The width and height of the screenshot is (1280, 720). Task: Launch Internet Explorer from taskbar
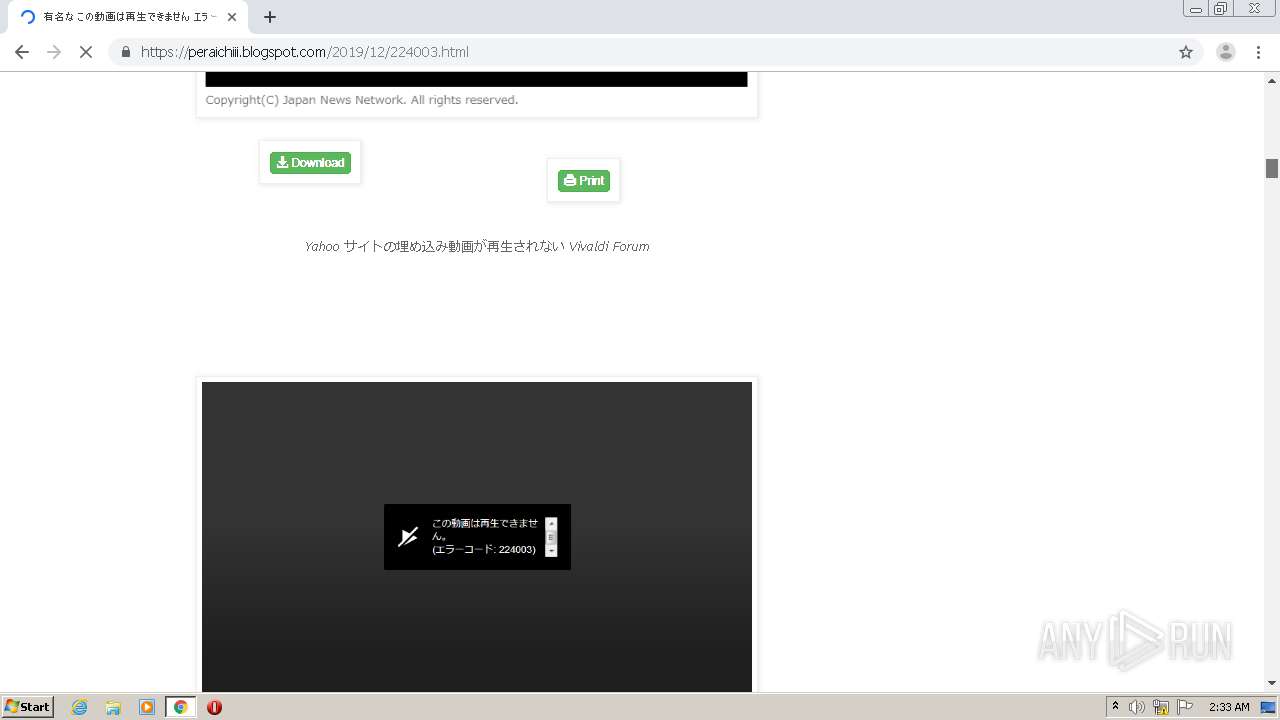[x=80, y=707]
